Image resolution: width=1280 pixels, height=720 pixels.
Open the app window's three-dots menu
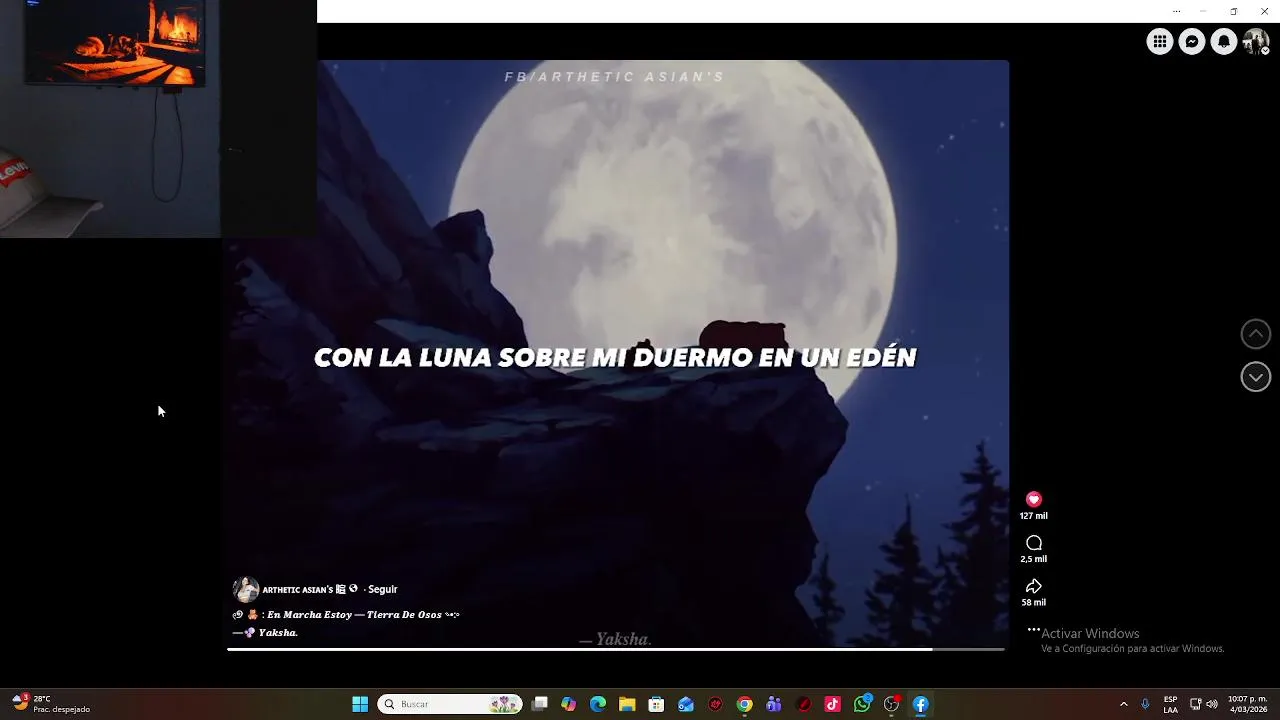tap(1176, 11)
